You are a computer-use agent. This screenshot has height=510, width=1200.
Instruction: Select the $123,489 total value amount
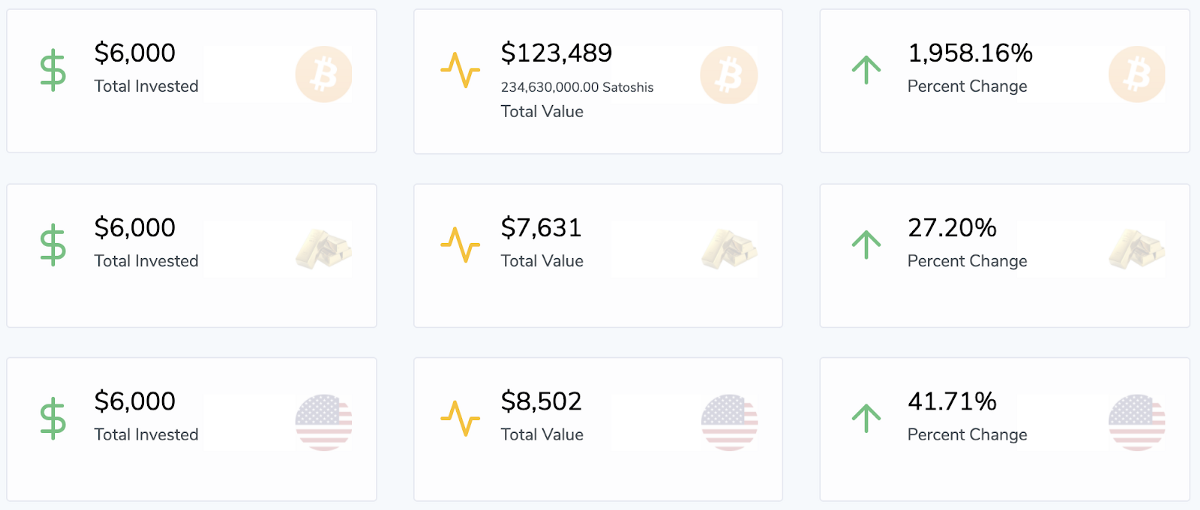click(x=556, y=54)
